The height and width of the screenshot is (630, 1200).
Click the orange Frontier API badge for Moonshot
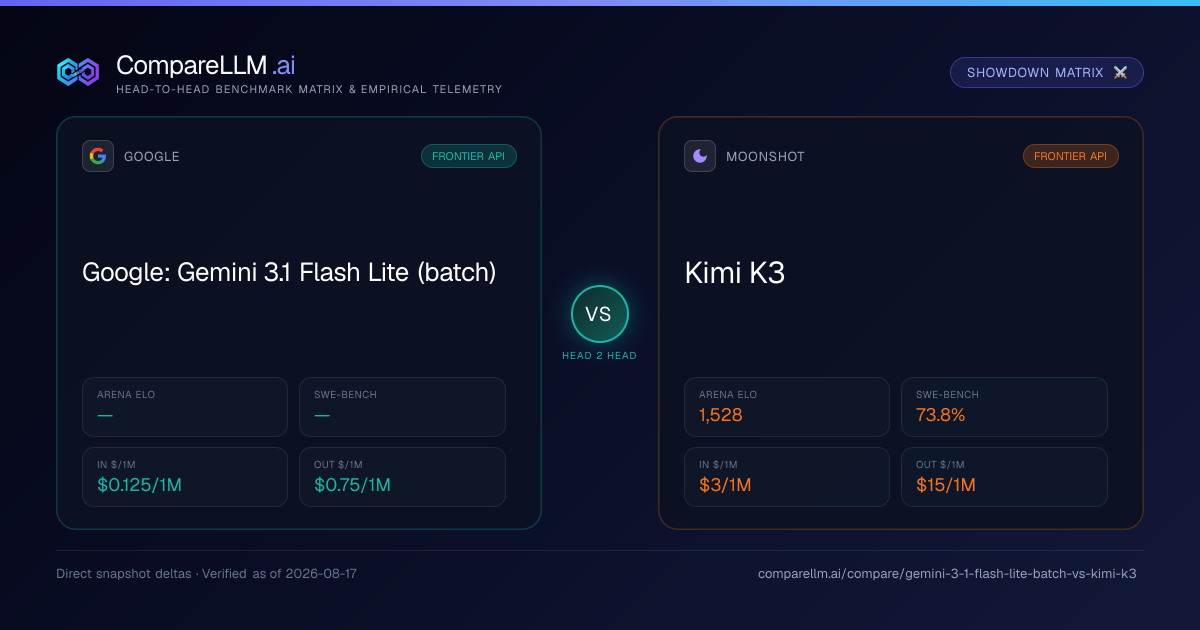tap(1071, 156)
